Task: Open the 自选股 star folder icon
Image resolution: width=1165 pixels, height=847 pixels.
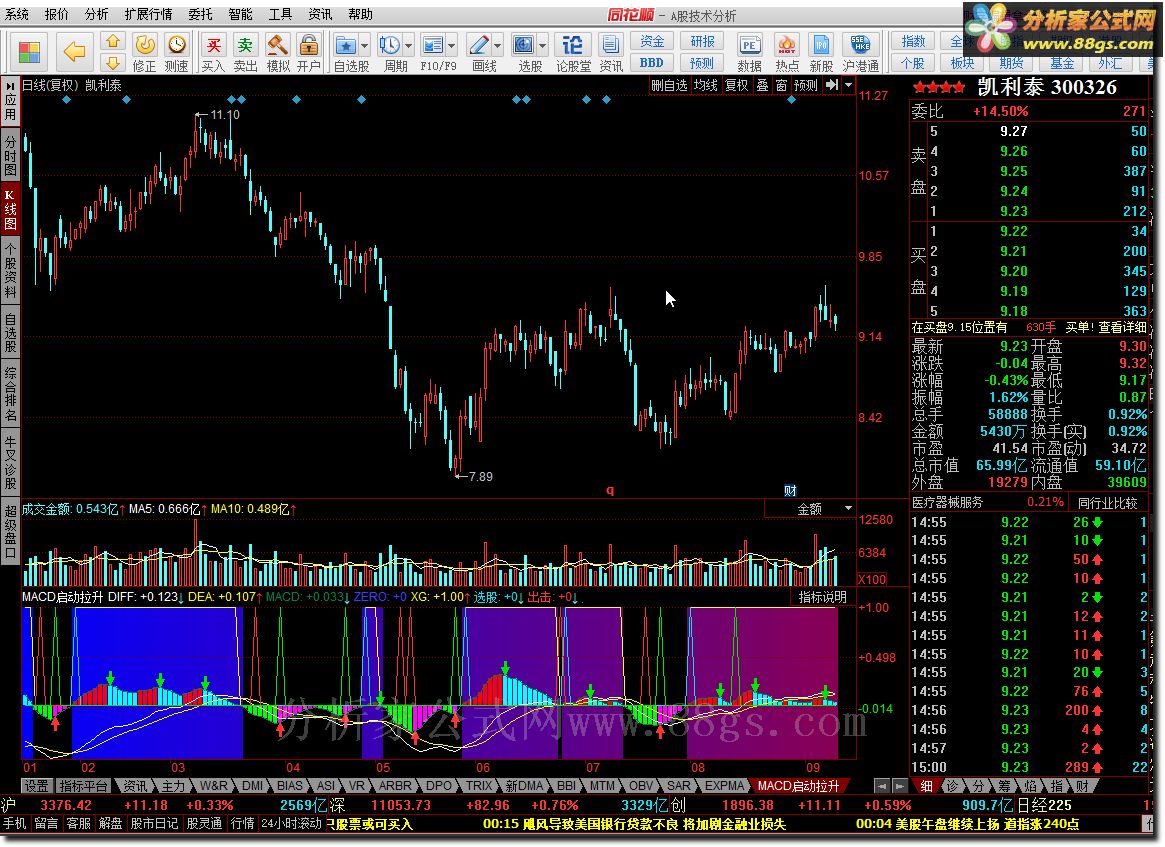Action: [345, 45]
